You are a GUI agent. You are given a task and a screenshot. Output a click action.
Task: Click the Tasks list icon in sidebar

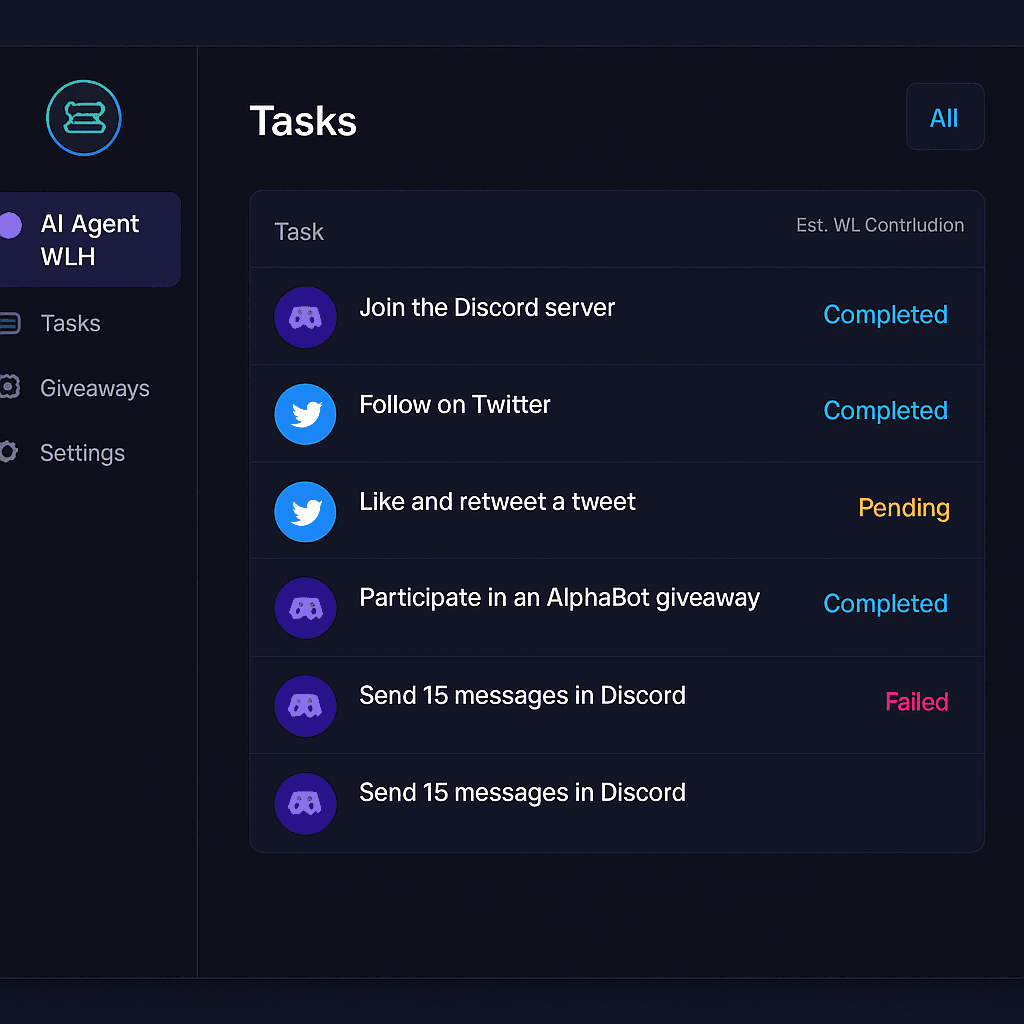(x=9, y=323)
